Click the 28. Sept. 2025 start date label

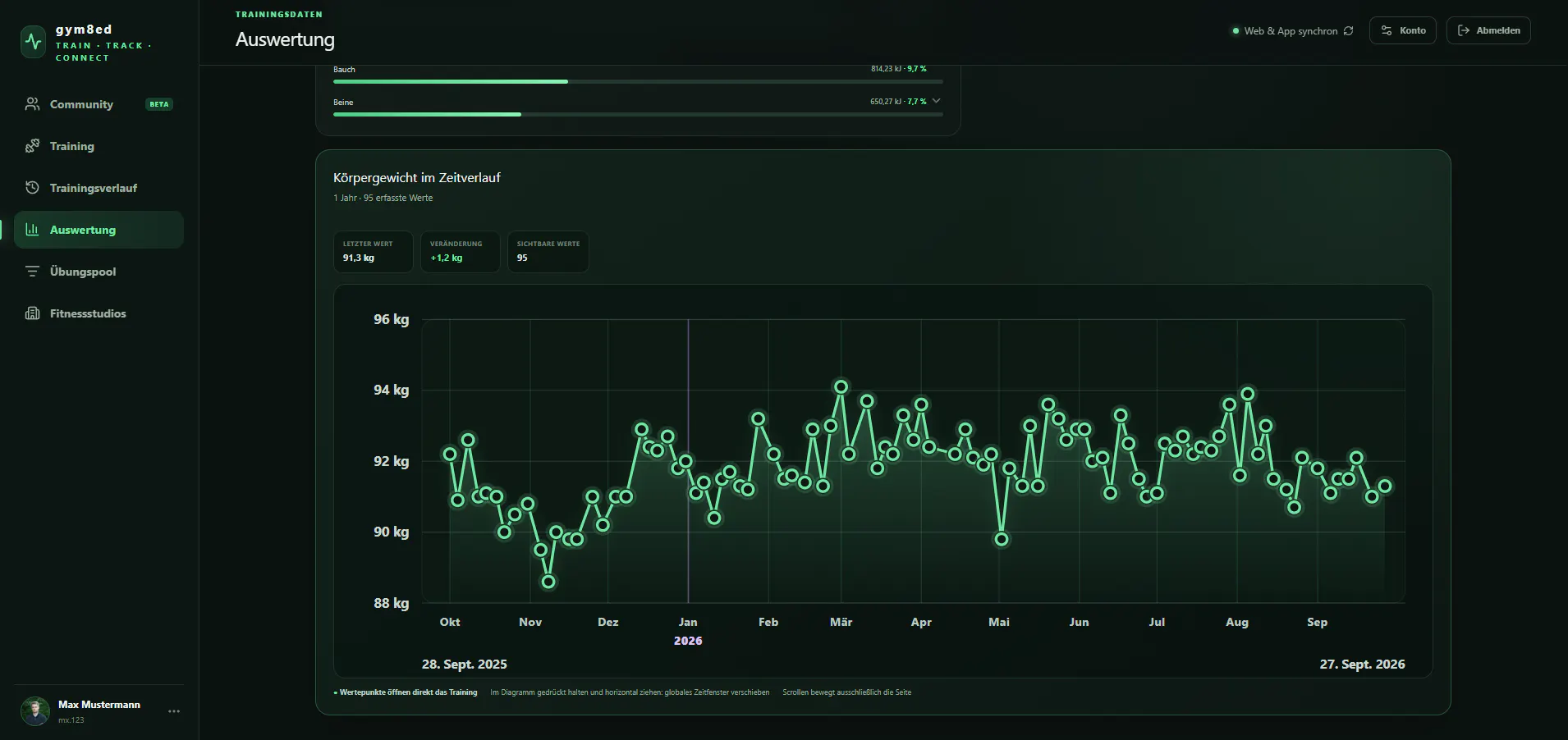pos(465,664)
